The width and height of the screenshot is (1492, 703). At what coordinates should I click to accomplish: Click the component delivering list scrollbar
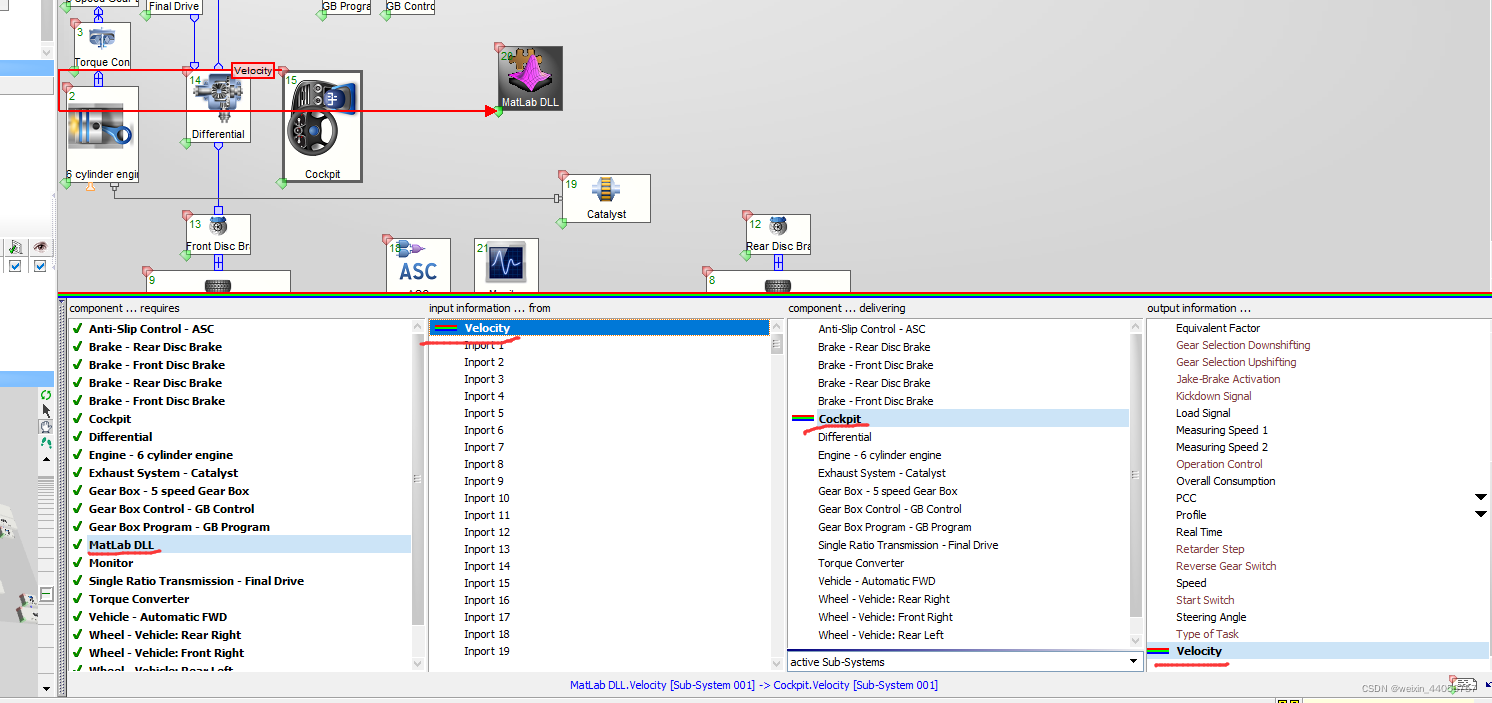coord(1136,476)
